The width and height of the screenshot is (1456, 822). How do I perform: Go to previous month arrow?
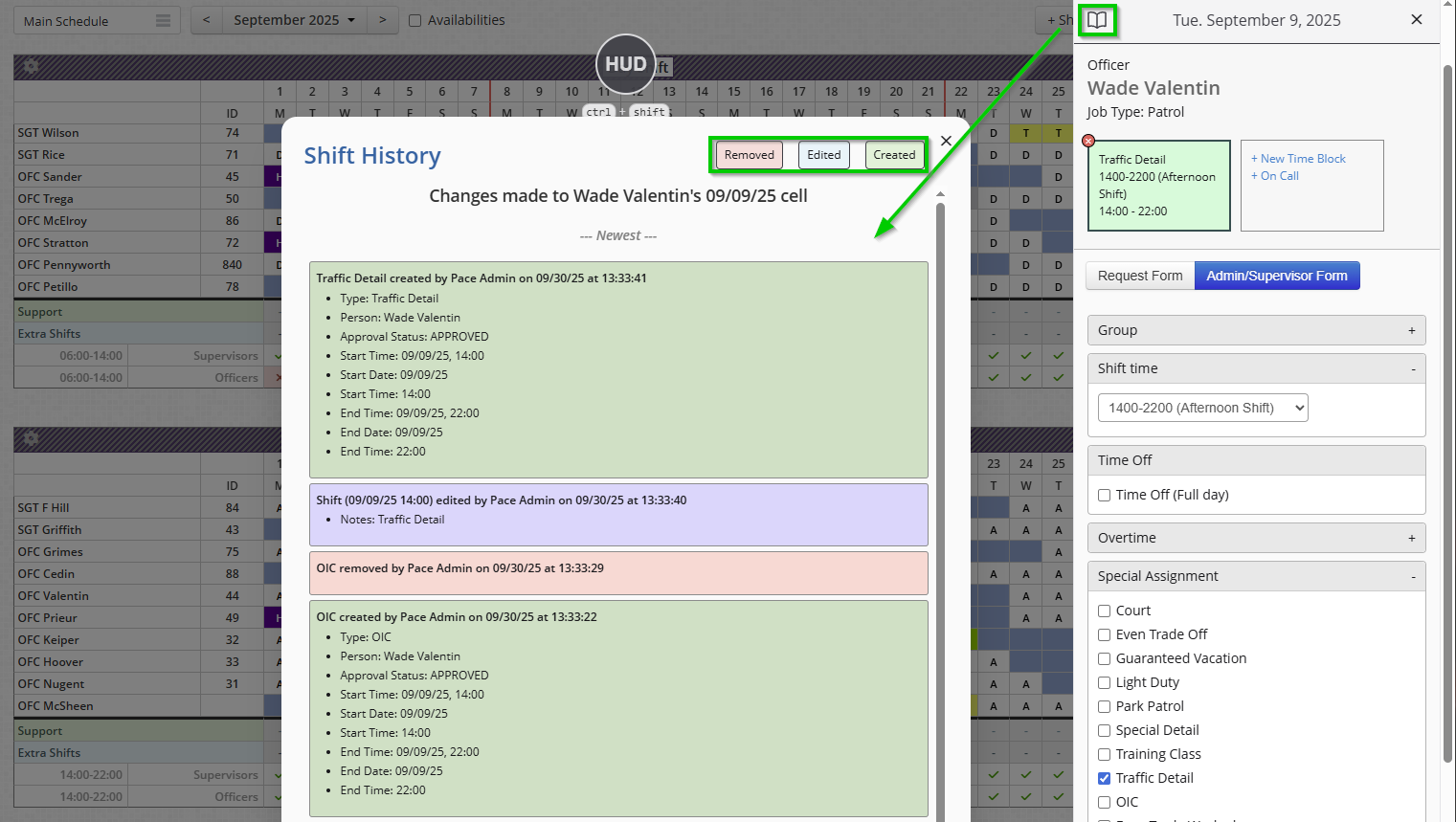tap(206, 20)
